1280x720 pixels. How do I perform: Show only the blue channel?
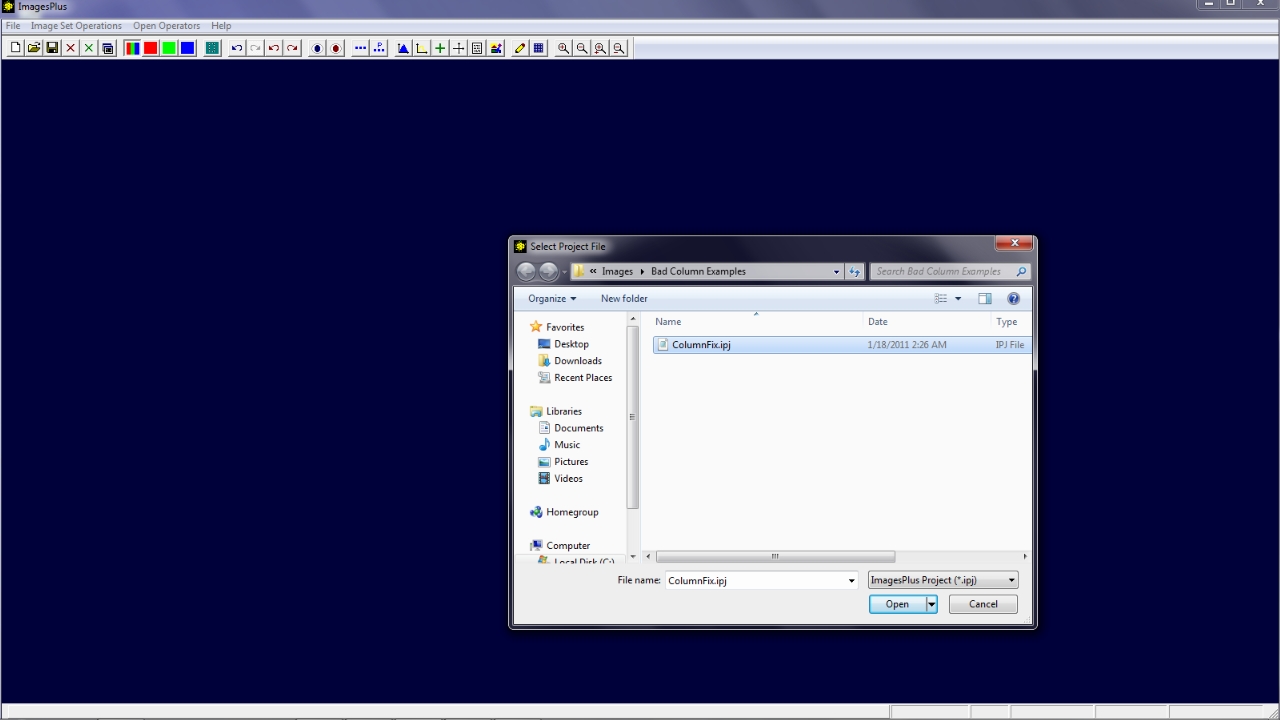(187, 48)
